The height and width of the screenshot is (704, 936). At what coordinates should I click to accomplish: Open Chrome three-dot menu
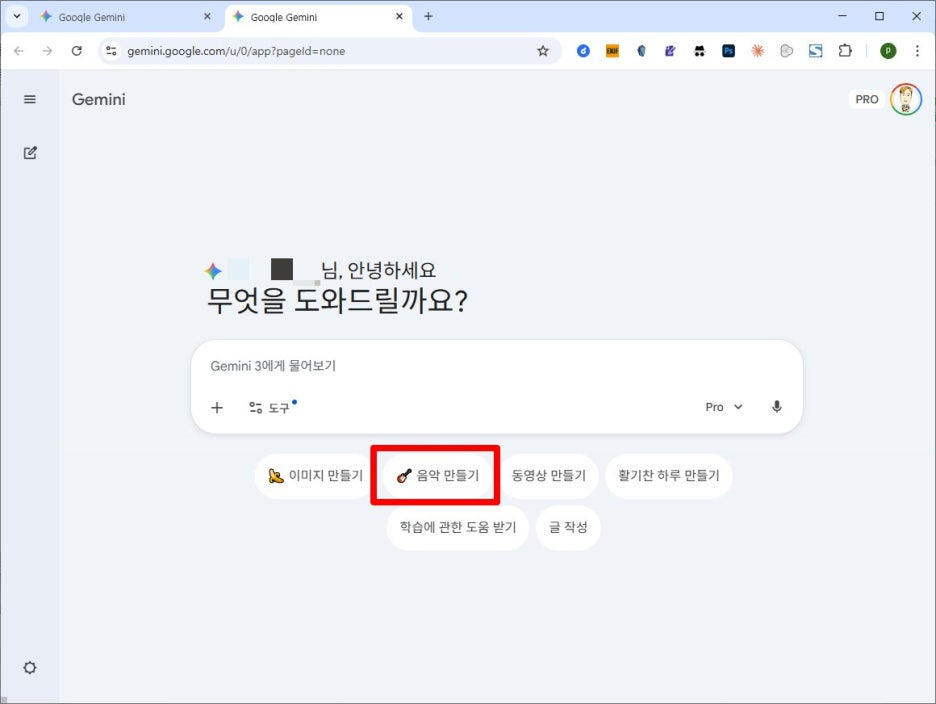click(x=917, y=51)
